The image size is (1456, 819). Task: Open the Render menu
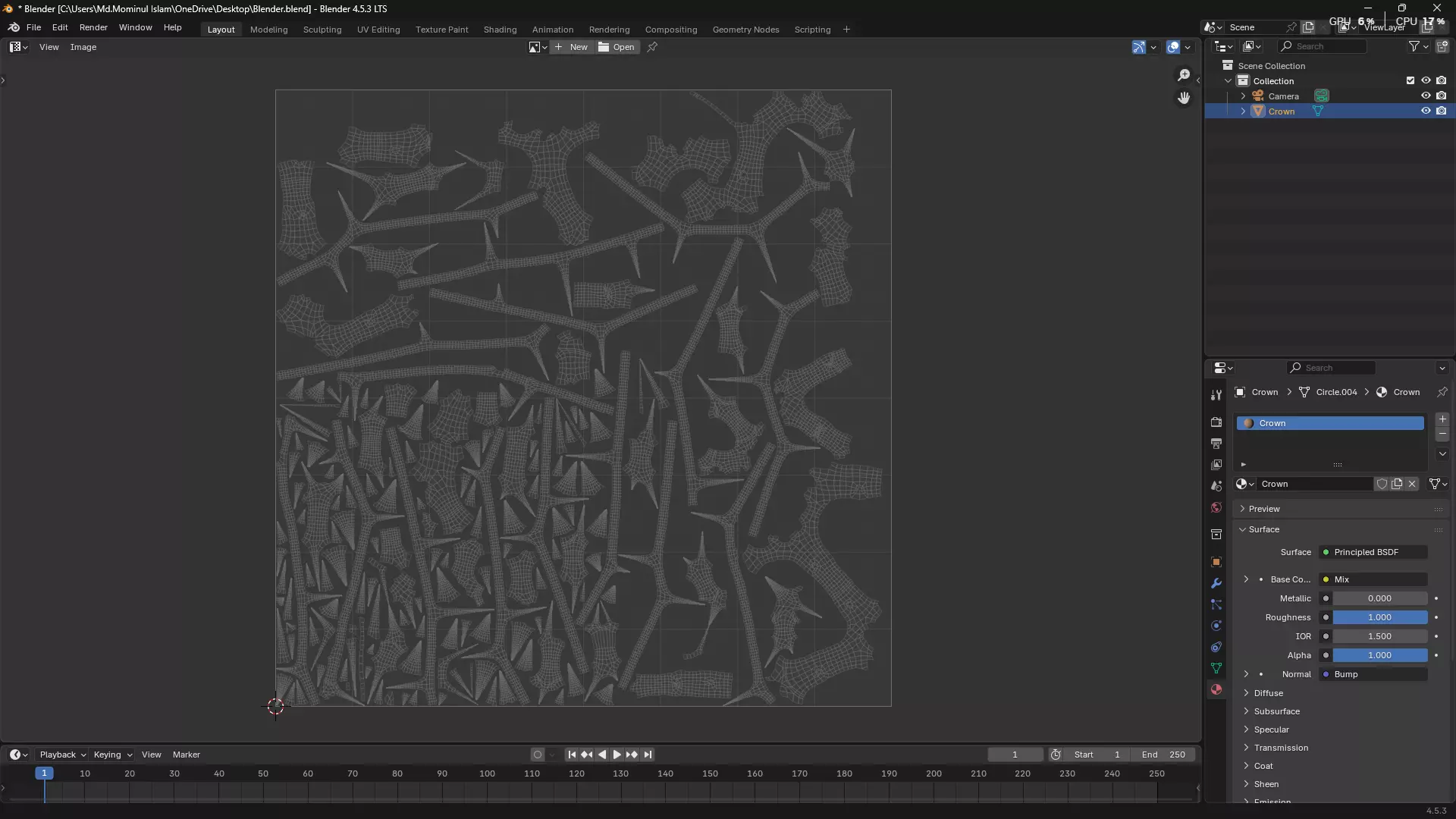click(93, 27)
